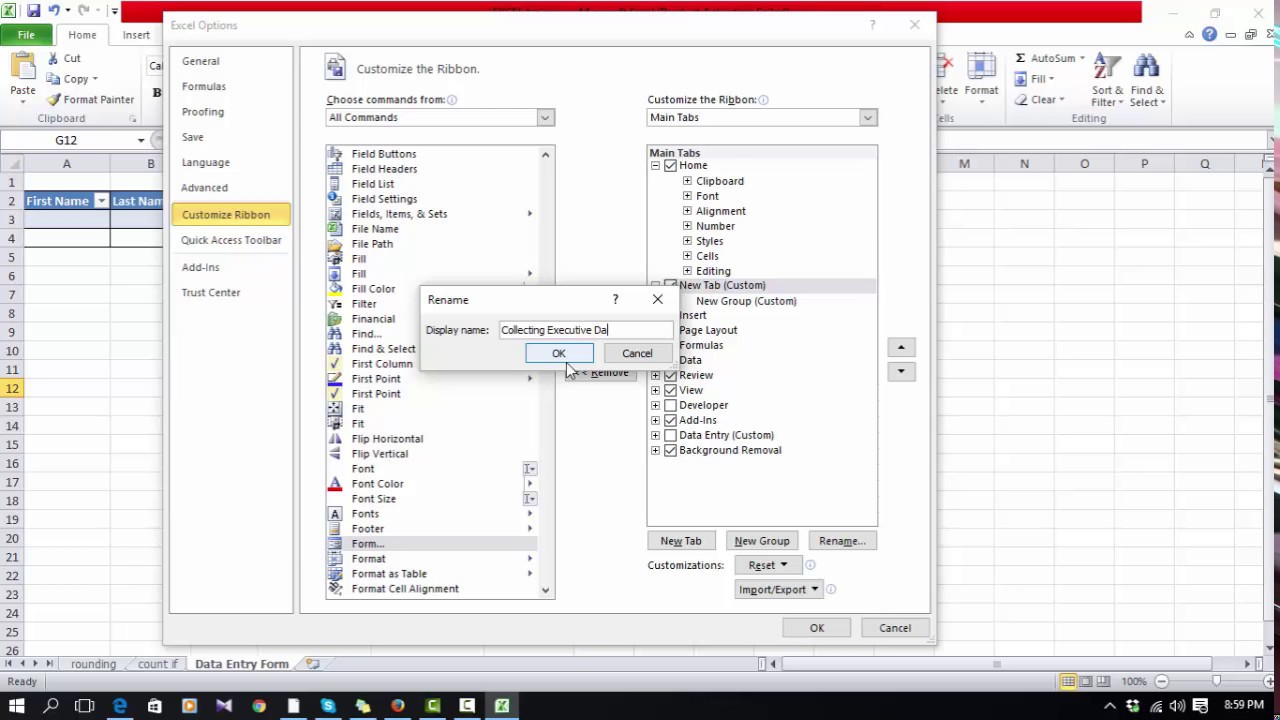Click the New Tab button
The height and width of the screenshot is (720, 1280).
pyautogui.click(x=681, y=541)
